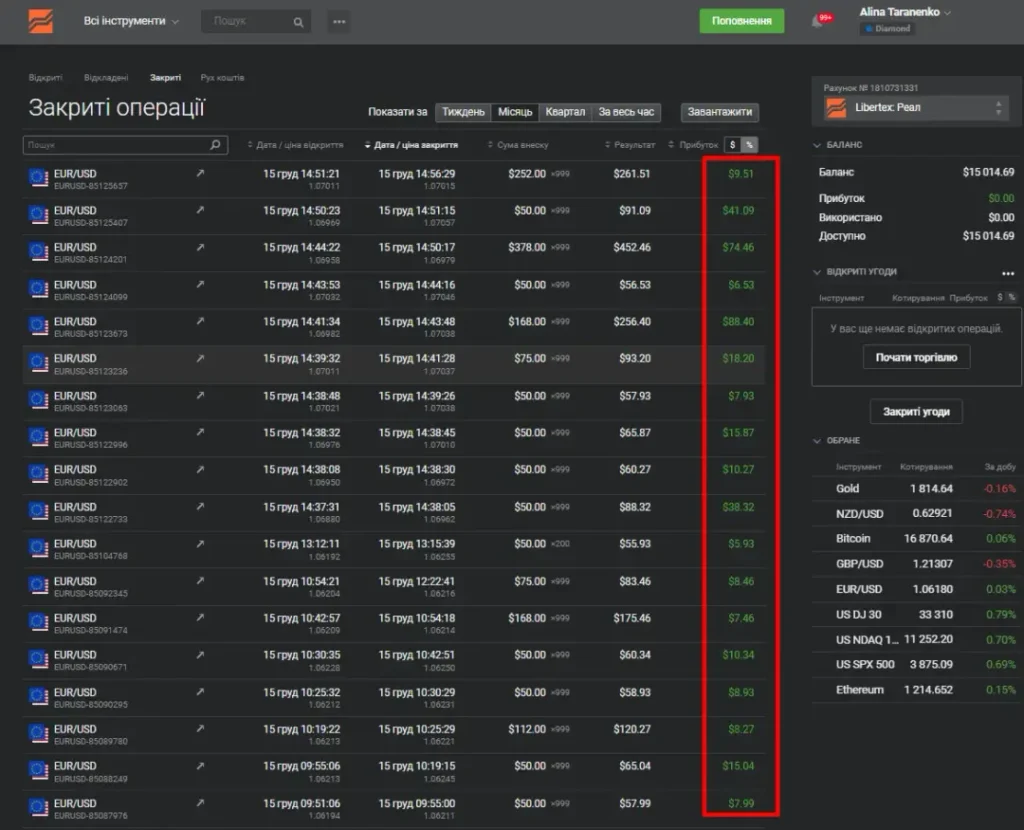
Task: Click the magnifier icon in the operations search field
Action: [x=215, y=145]
